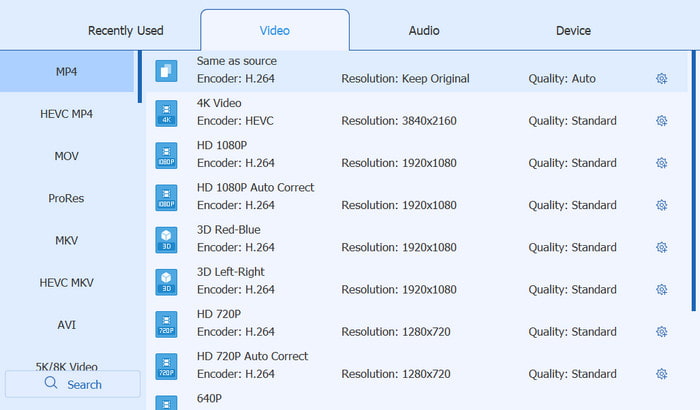This screenshot has height=410, width=700.
Task: Select MOV format in sidebar
Action: click(x=67, y=156)
